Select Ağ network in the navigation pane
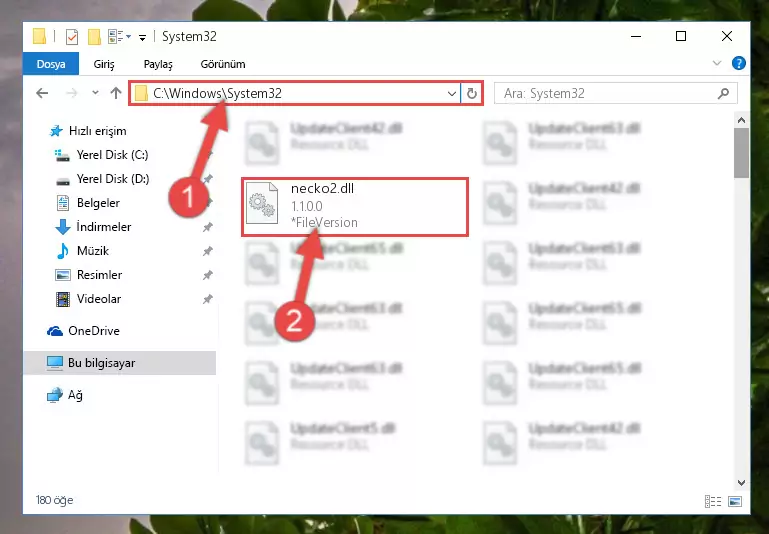This screenshot has width=769, height=534. [x=75, y=395]
